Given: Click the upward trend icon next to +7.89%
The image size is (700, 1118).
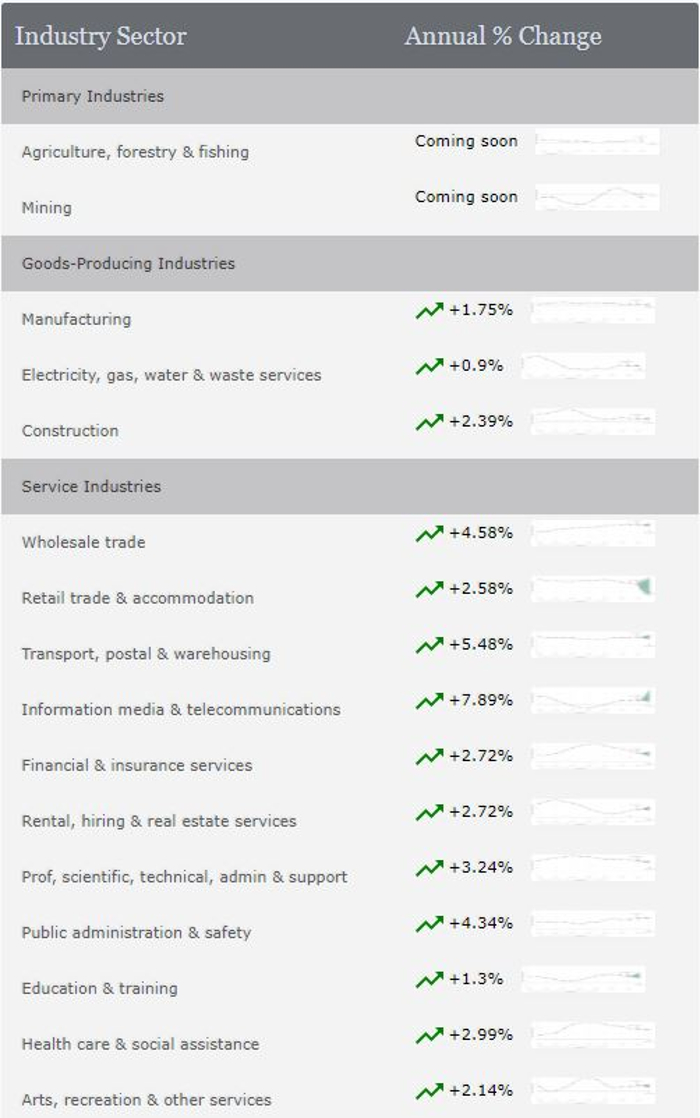Looking at the screenshot, I should tap(429, 700).
